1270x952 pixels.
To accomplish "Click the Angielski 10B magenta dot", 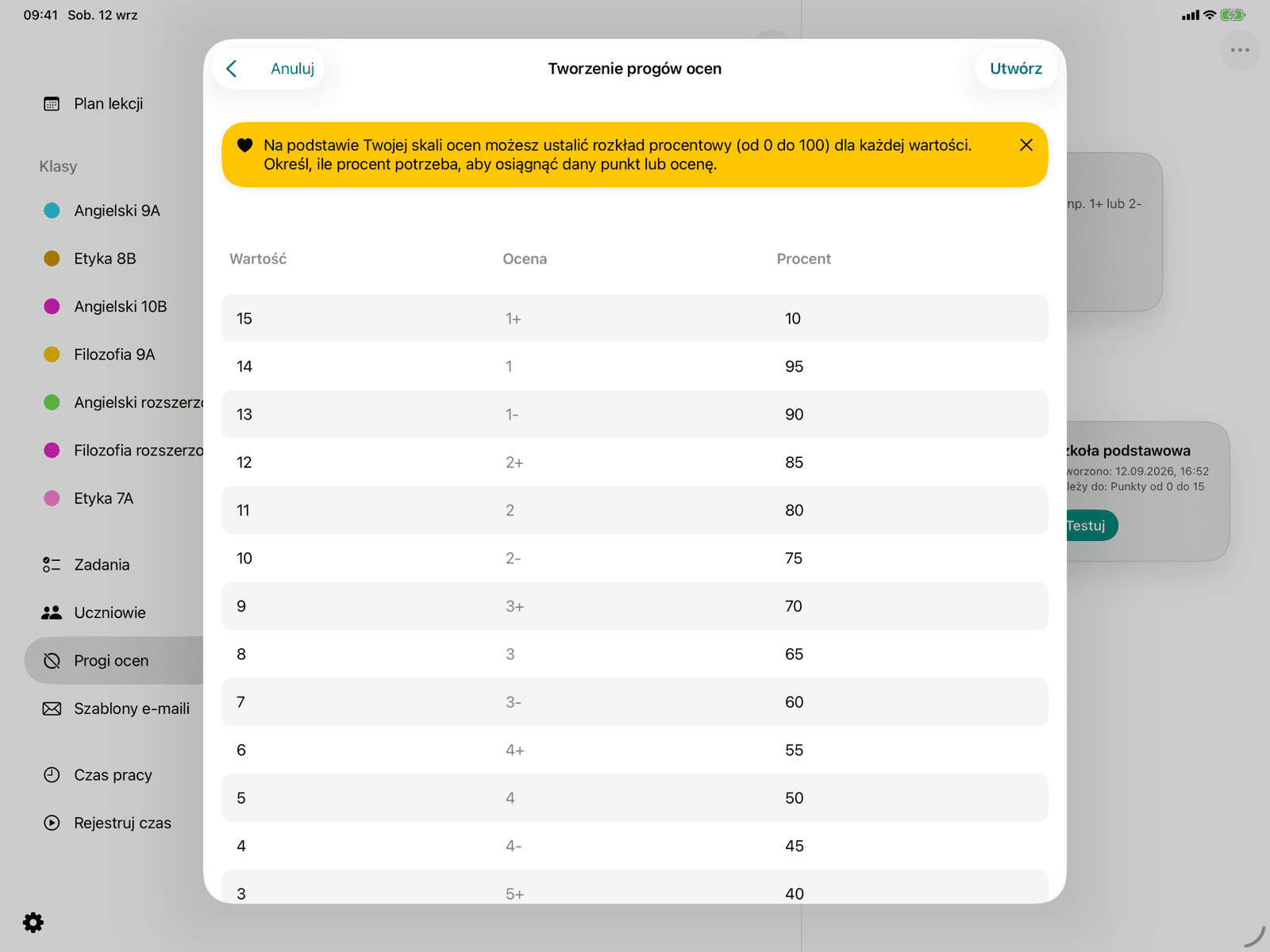I will coord(52,306).
